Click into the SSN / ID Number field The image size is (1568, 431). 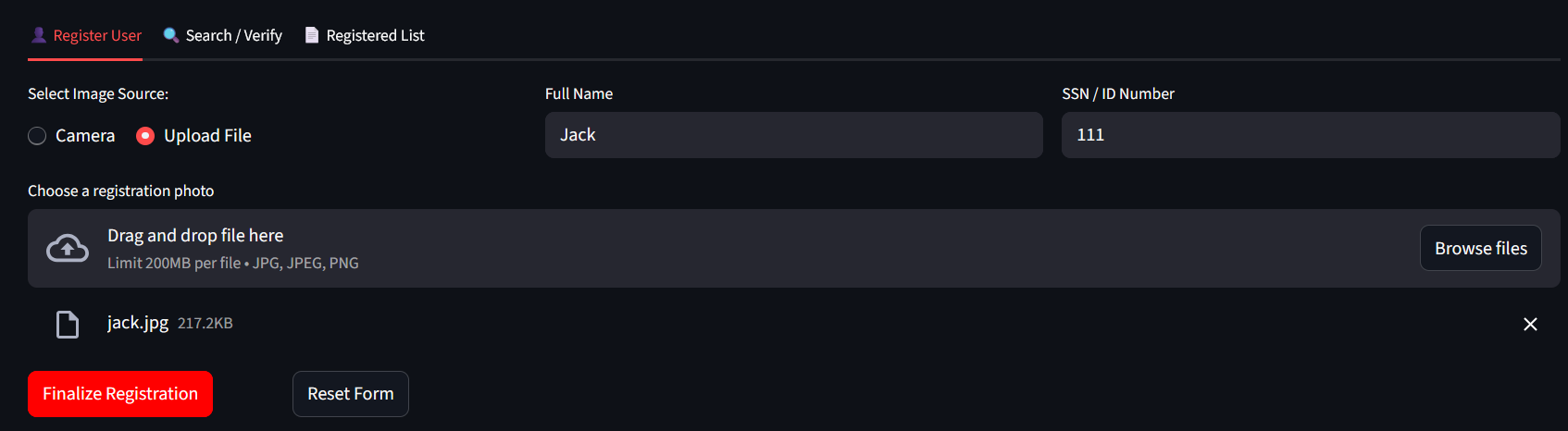(1310, 135)
